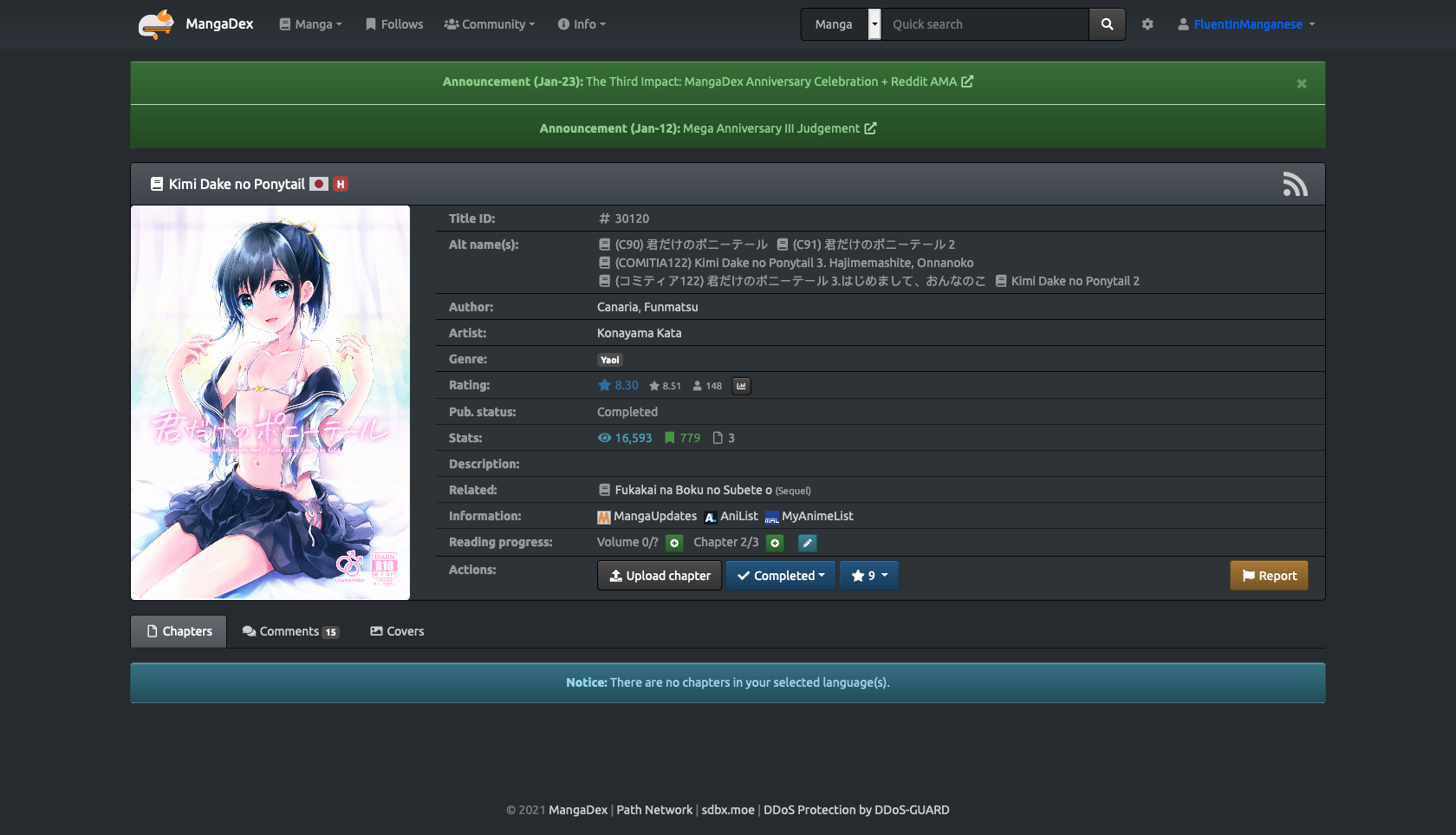1456x835 pixels.
Task: Click the MangaDex cat logo
Action: (156, 24)
